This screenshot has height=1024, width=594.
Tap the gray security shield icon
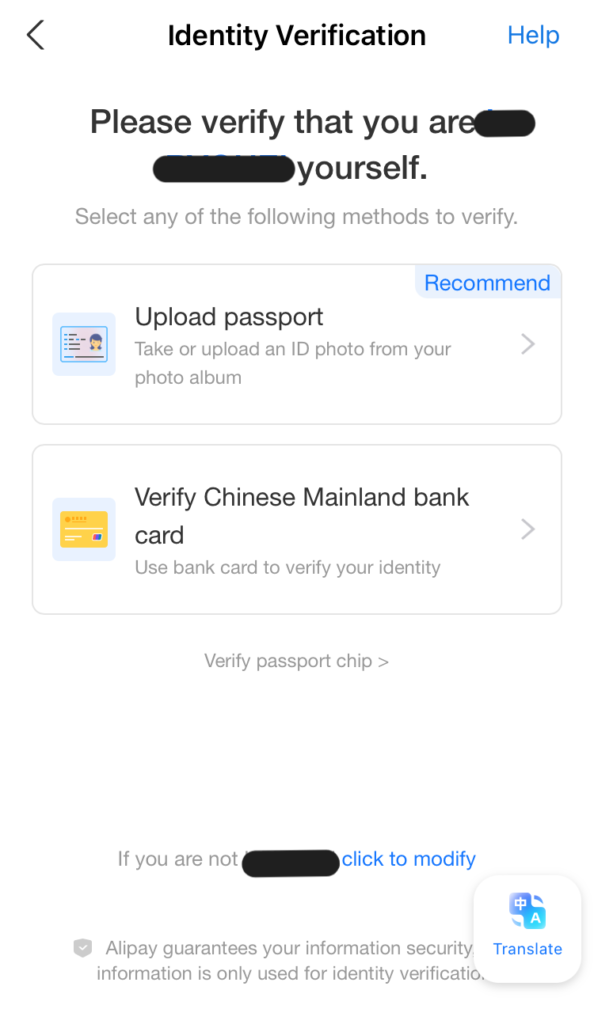coord(82,948)
